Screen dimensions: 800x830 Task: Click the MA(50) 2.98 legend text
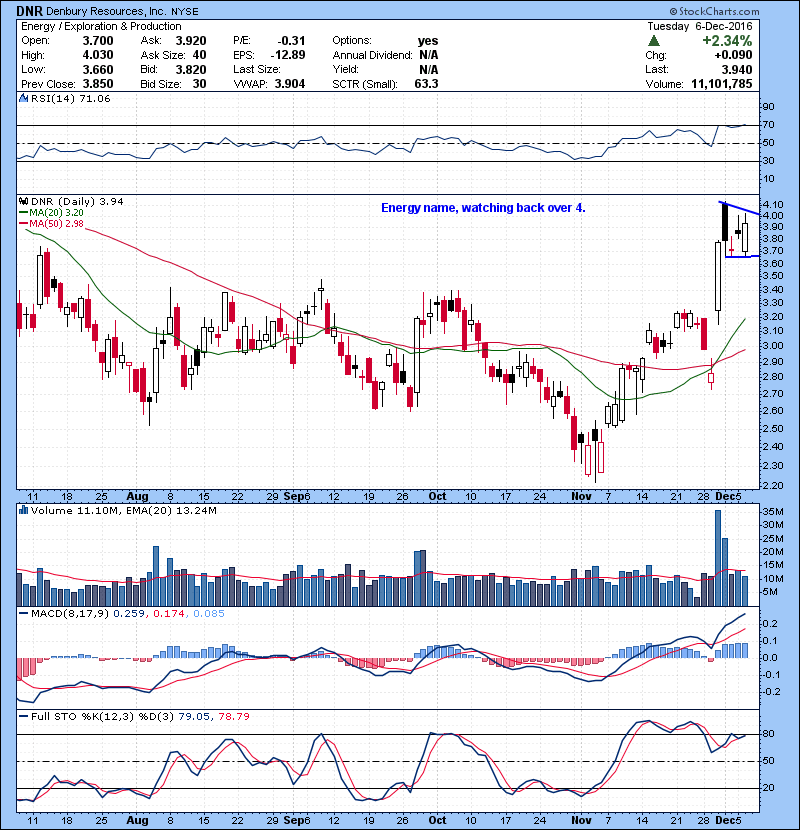tap(56, 224)
